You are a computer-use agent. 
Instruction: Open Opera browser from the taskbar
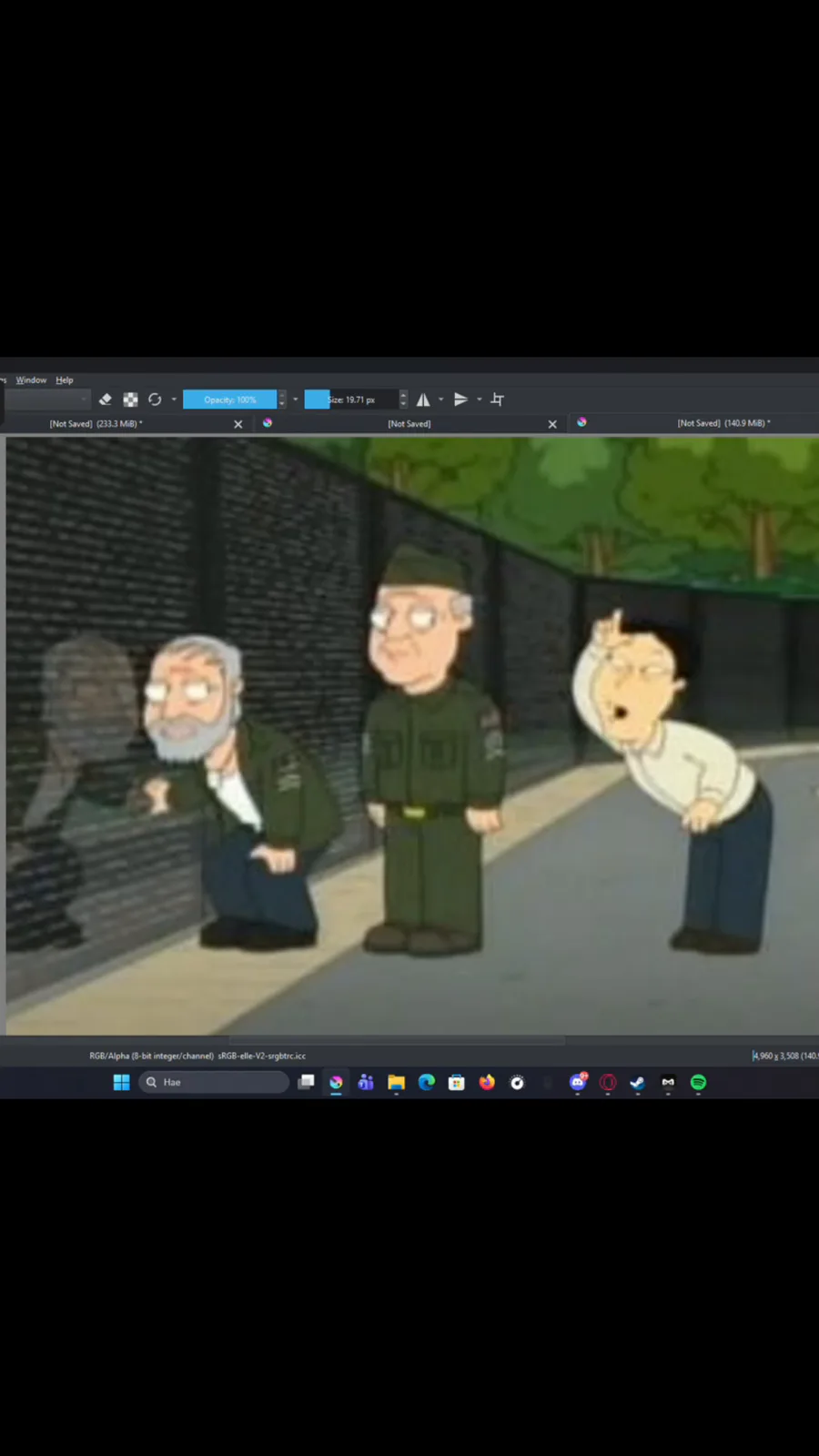(x=608, y=1082)
